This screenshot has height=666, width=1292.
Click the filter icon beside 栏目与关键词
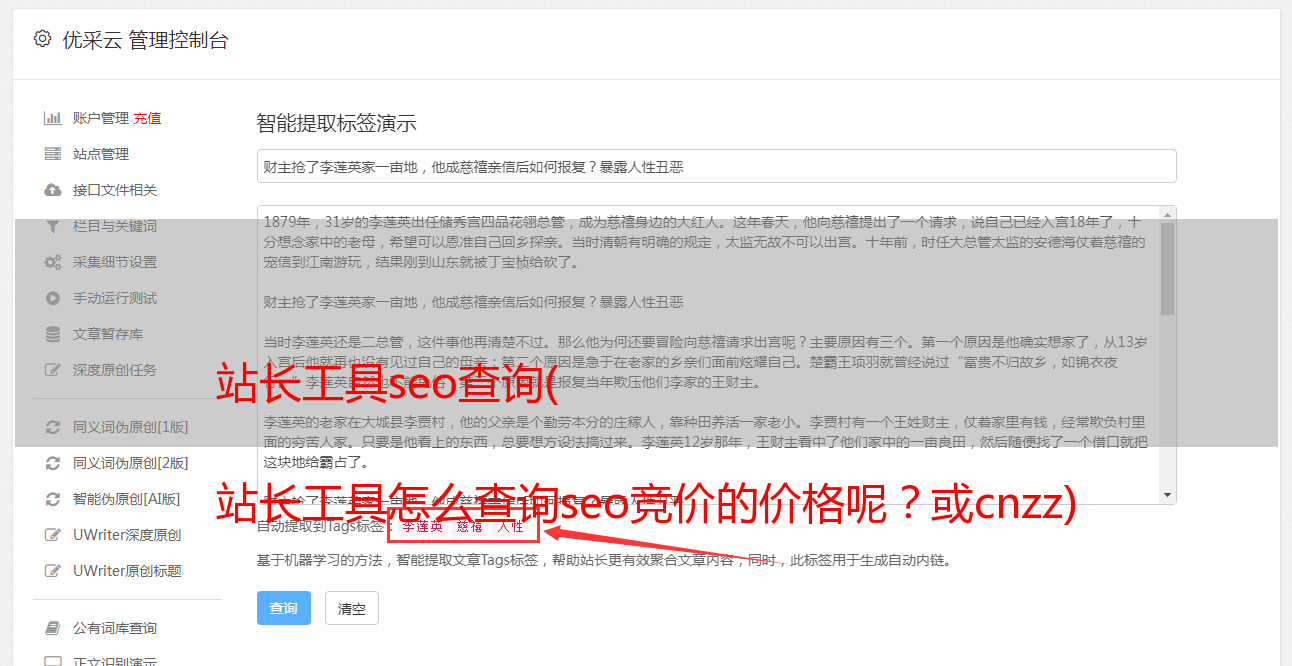point(53,226)
